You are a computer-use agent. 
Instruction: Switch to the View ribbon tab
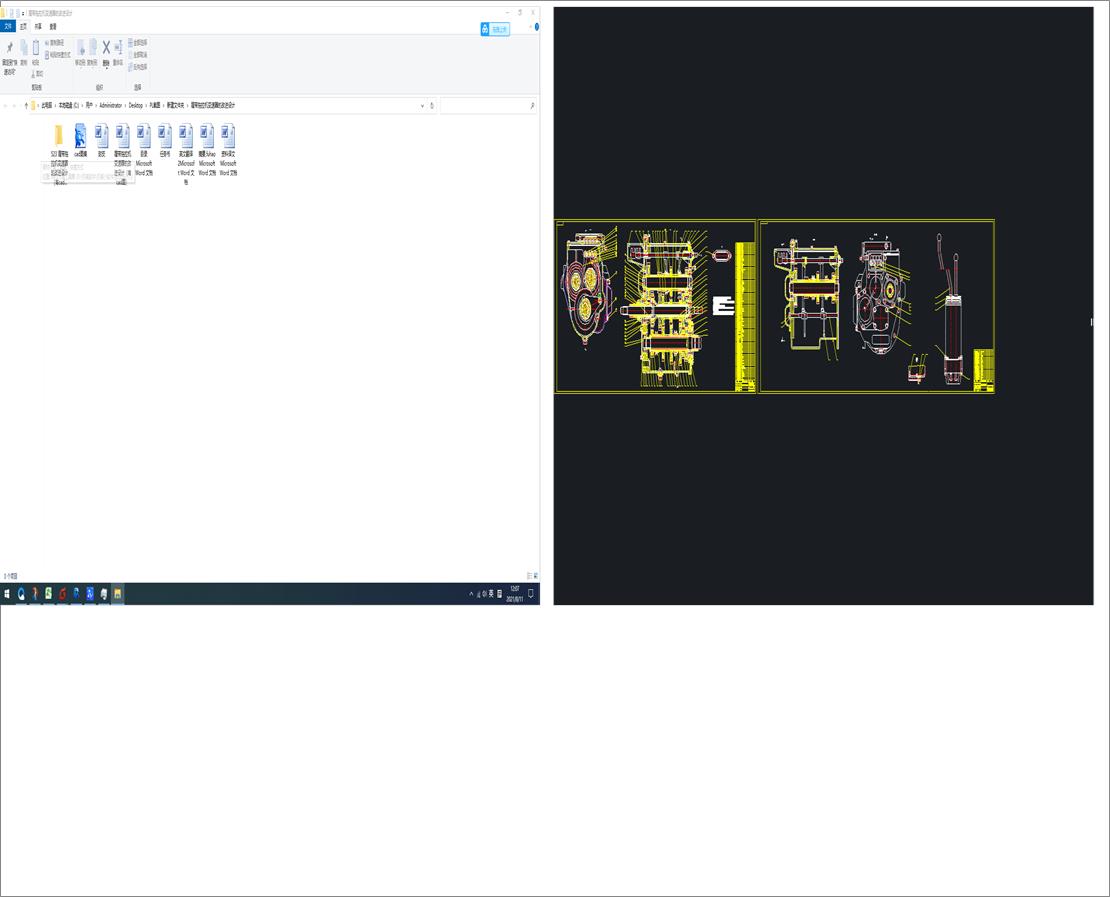[53, 26]
